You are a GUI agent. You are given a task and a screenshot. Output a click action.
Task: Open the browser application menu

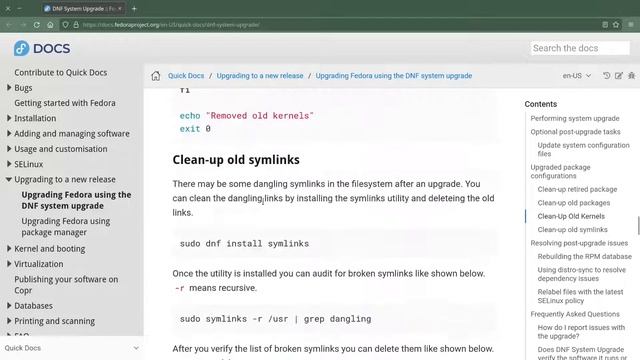[631, 25]
